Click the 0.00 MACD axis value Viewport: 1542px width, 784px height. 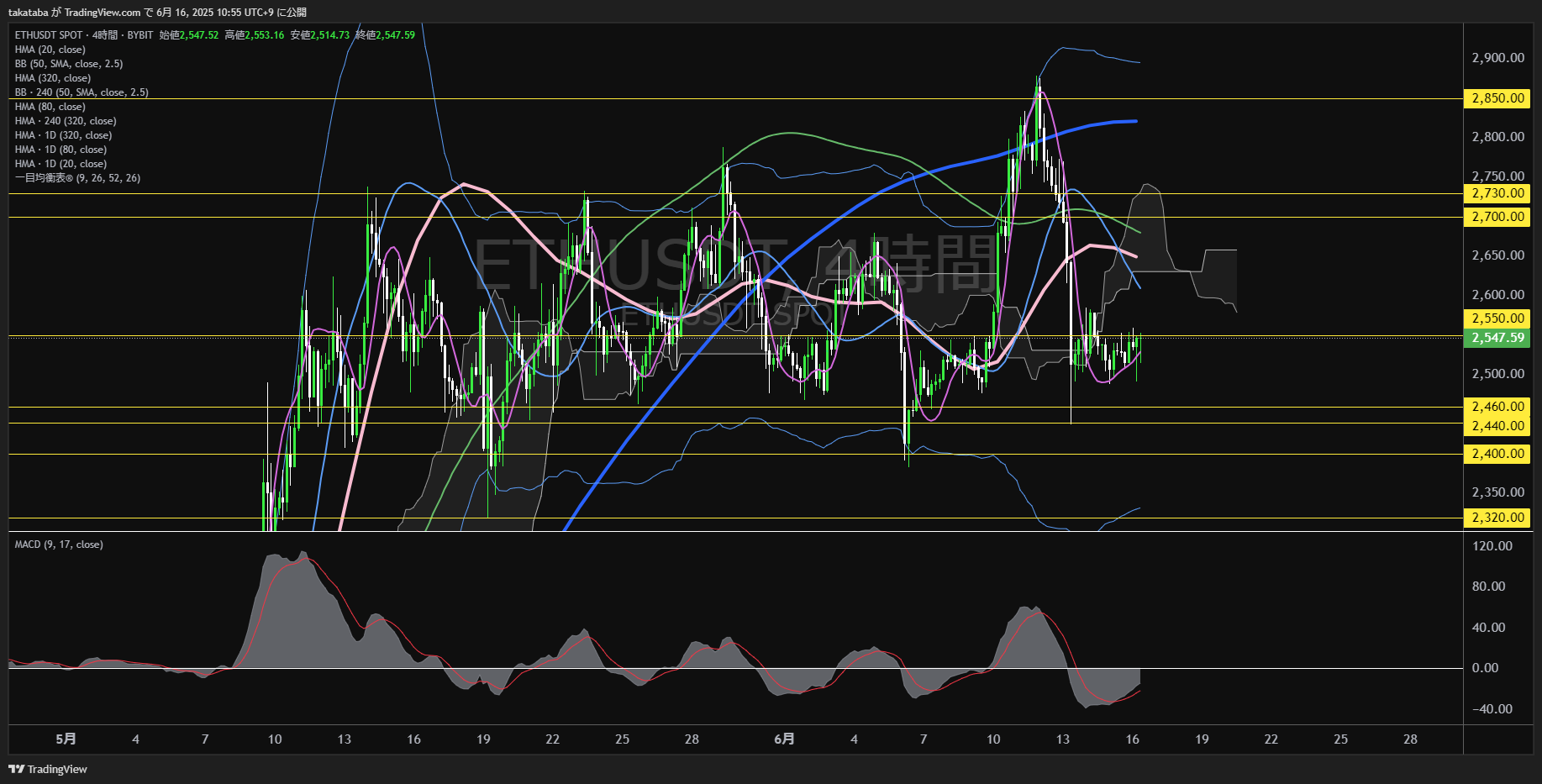coord(1486,668)
